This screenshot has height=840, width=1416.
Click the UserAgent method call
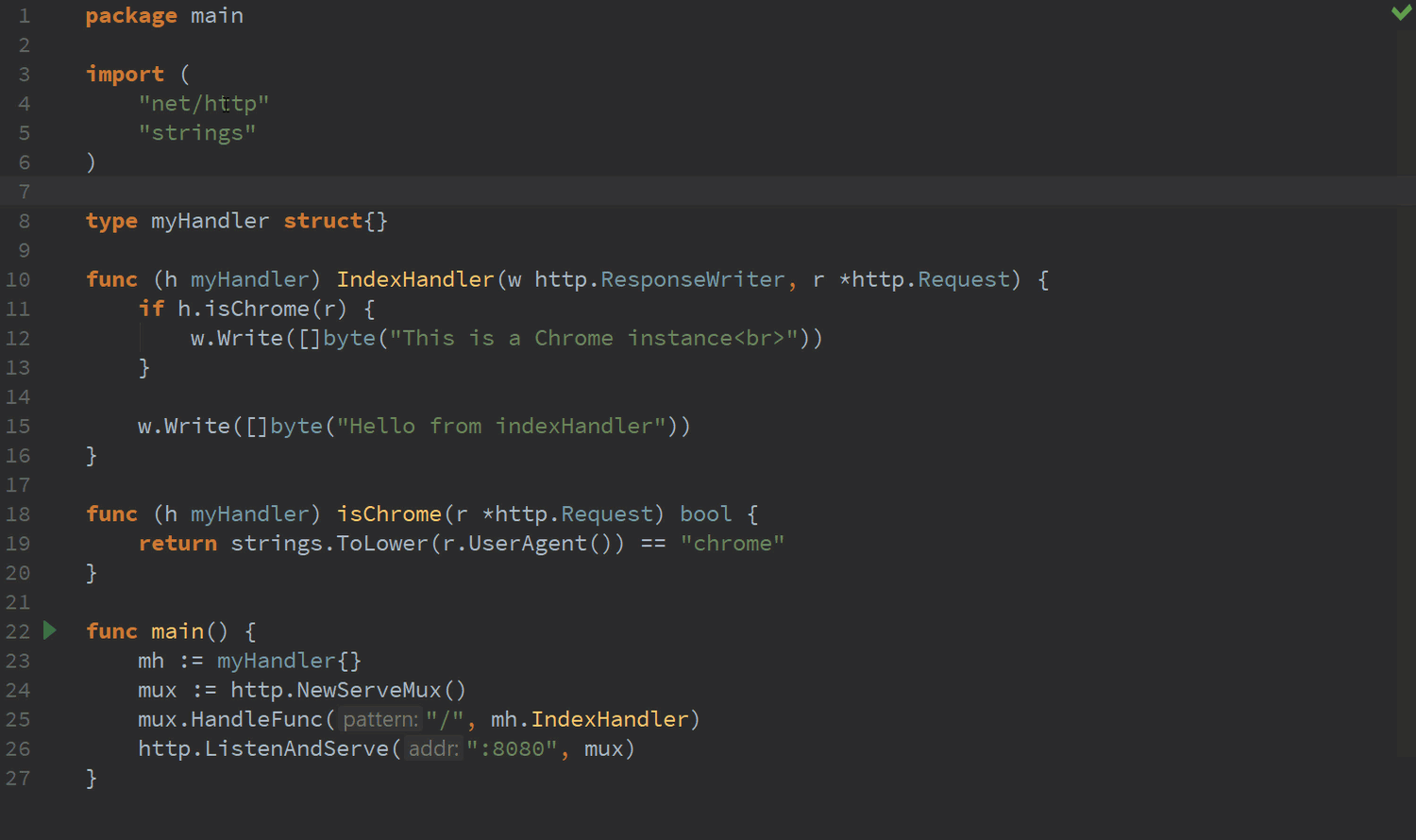pyautogui.click(x=527, y=544)
